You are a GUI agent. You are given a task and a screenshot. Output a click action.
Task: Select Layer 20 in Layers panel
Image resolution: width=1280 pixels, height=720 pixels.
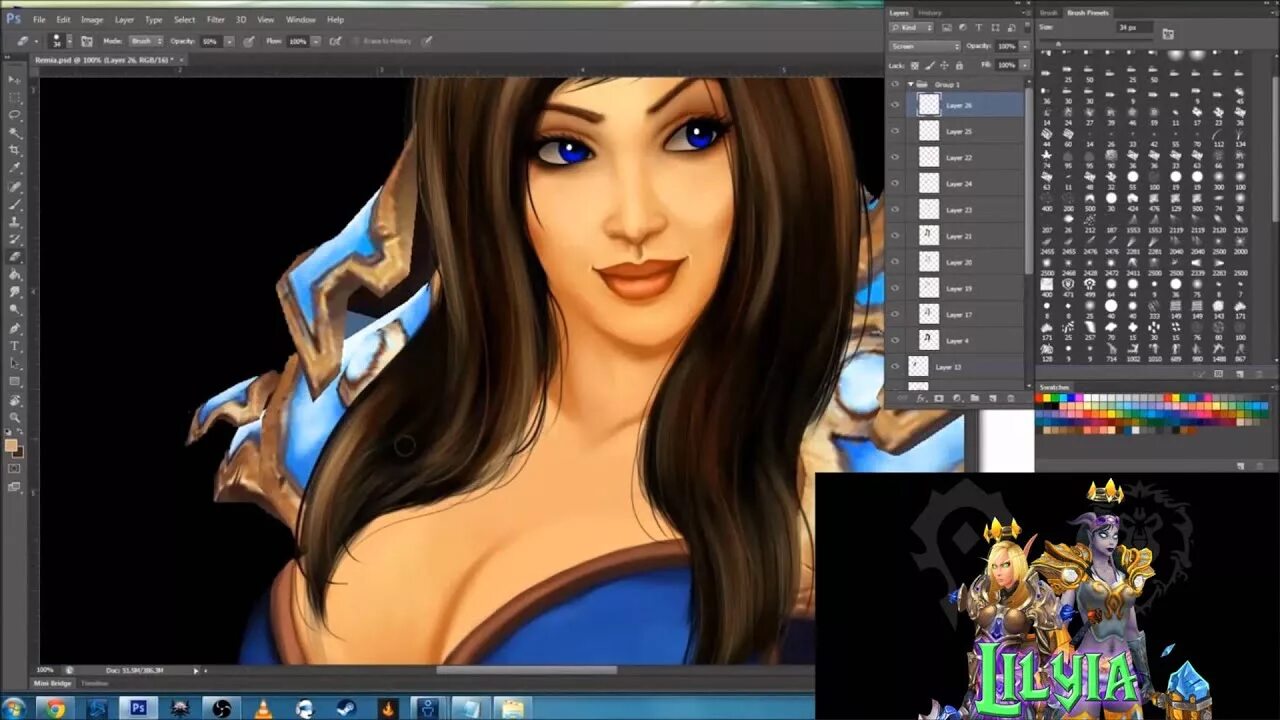(966, 262)
